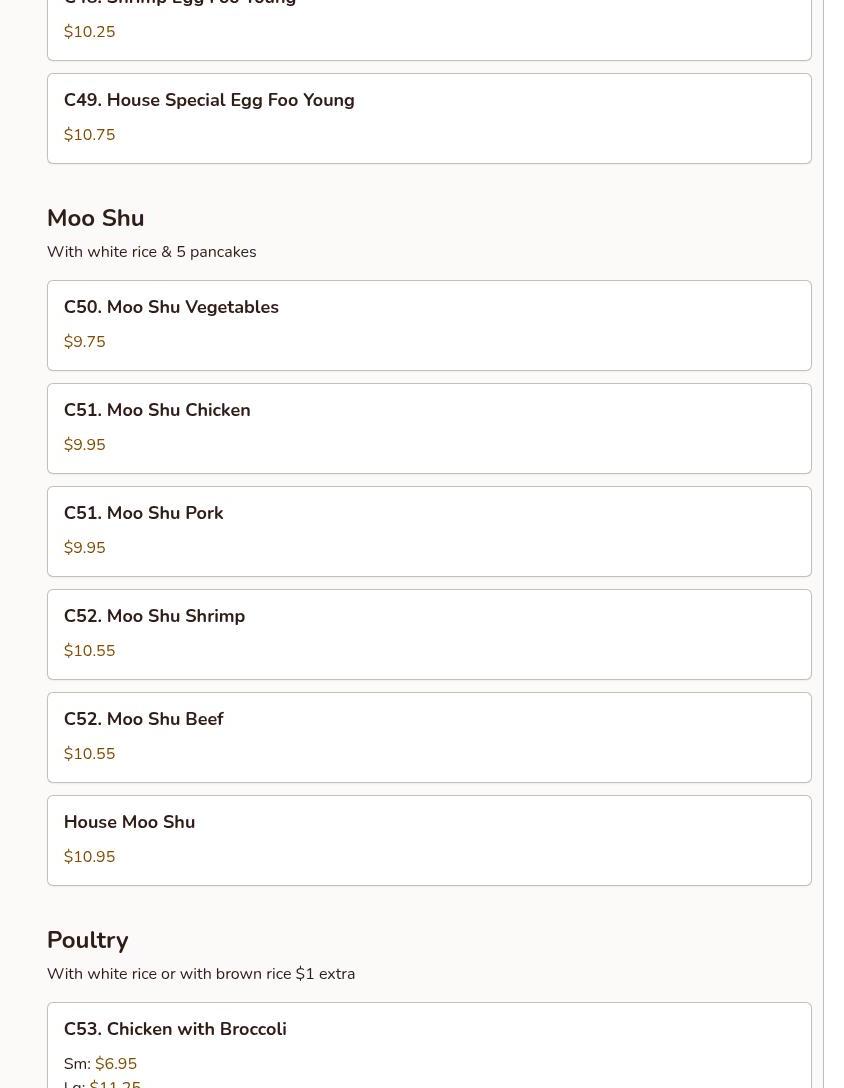The height and width of the screenshot is (1088, 844).
Task: Select the C51 Moo Shu Pork card
Action: [x=429, y=532]
